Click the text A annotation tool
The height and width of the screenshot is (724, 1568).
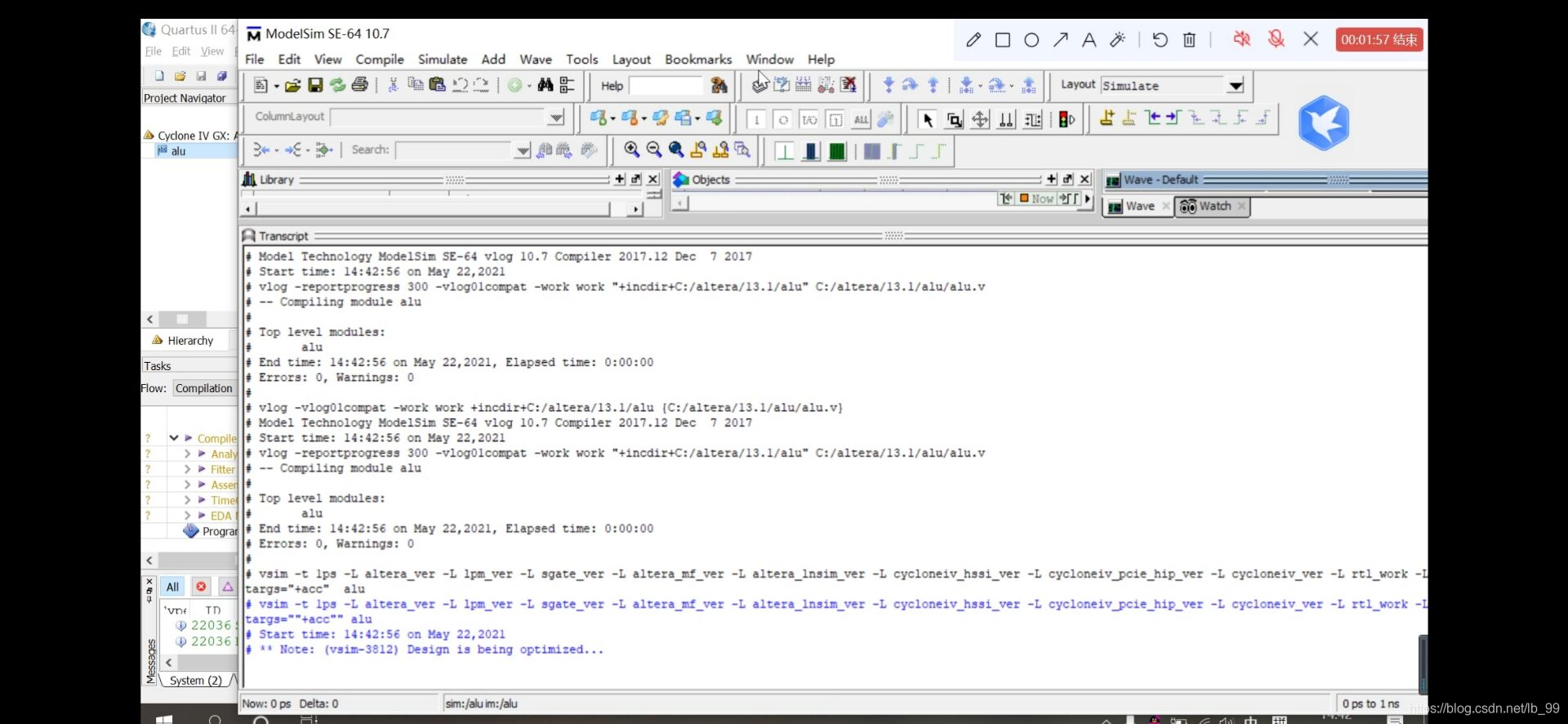(1089, 39)
